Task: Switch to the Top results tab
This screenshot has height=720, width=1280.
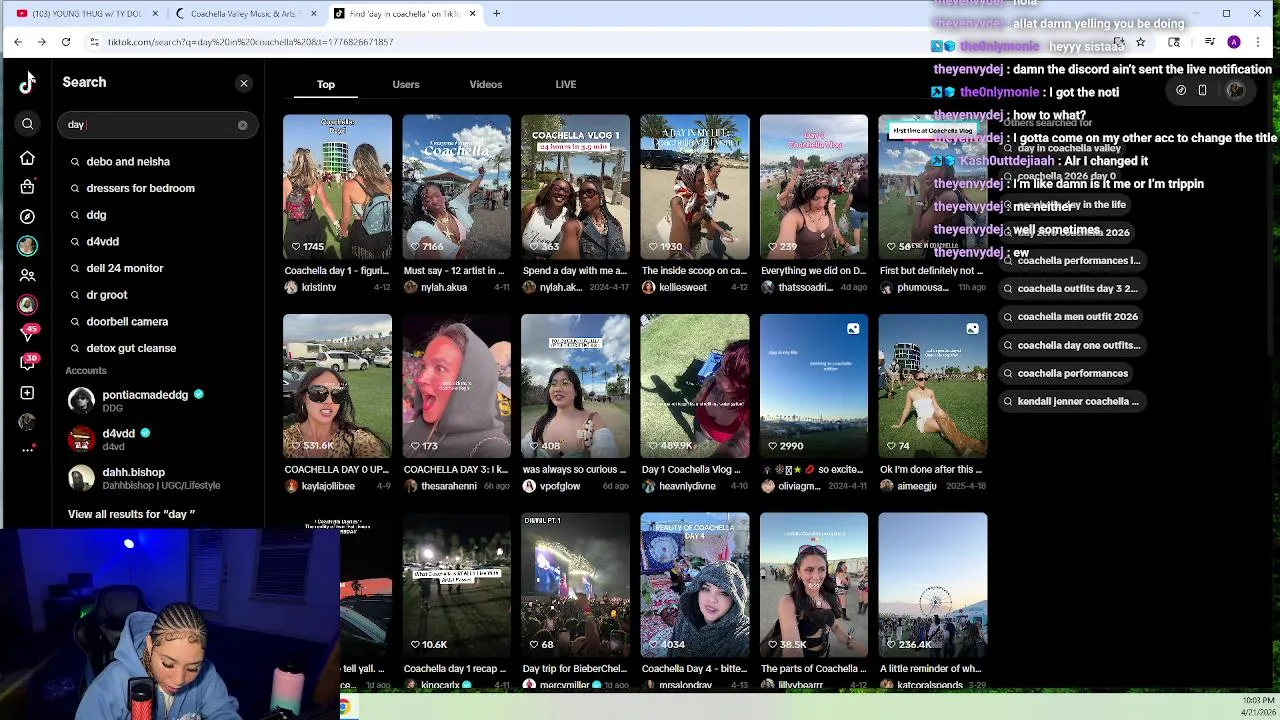Action: 326,85
